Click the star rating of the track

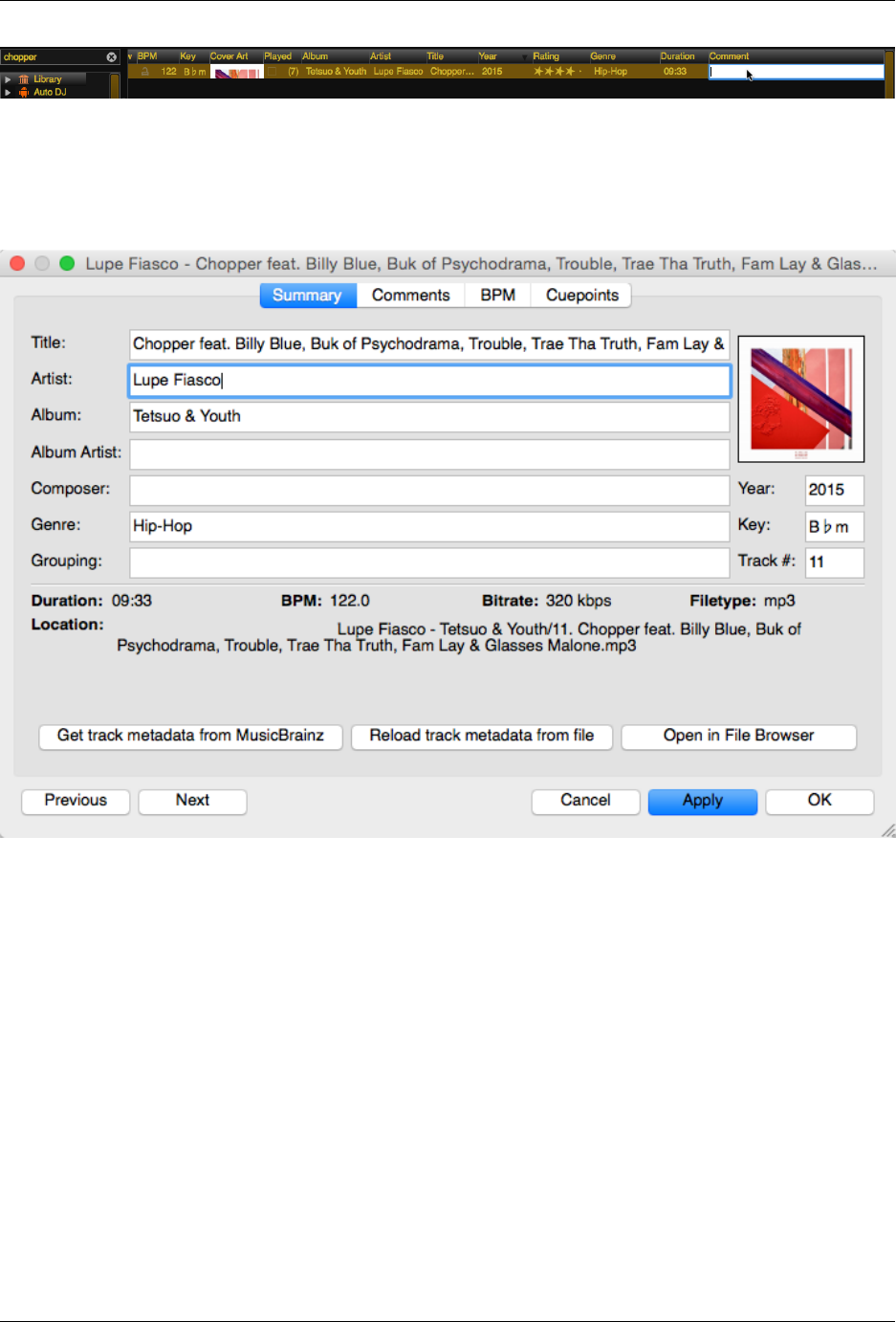pyautogui.click(x=557, y=72)
